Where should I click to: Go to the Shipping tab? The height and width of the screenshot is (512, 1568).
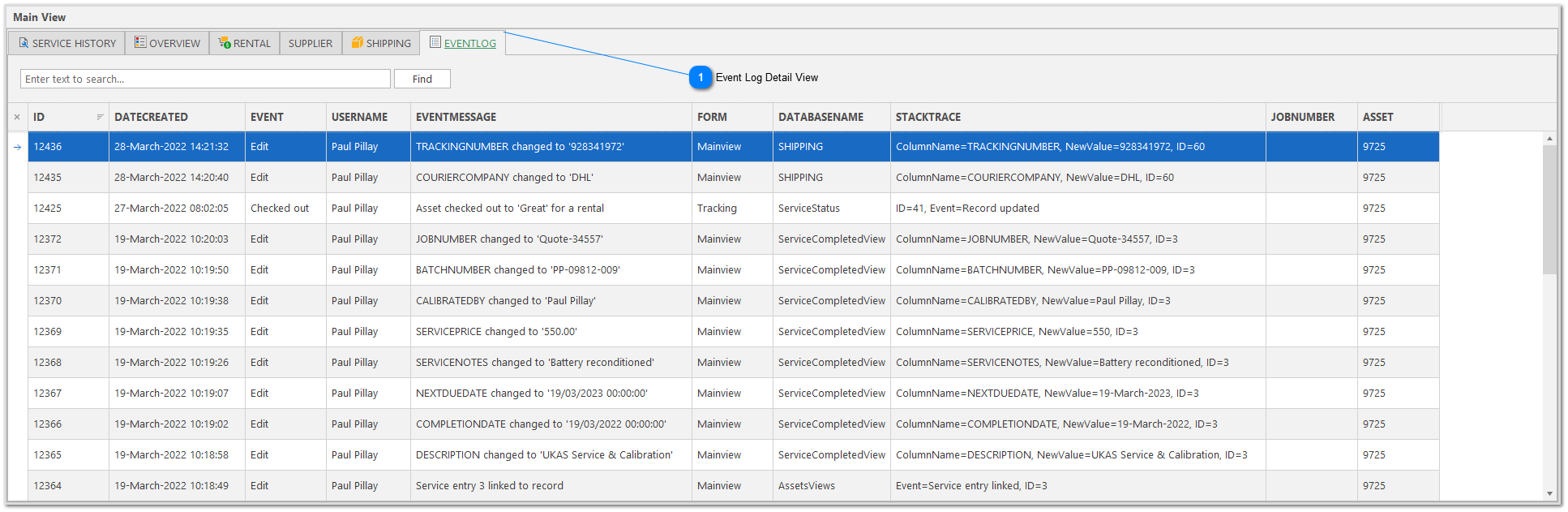click(x=381, y=43)
